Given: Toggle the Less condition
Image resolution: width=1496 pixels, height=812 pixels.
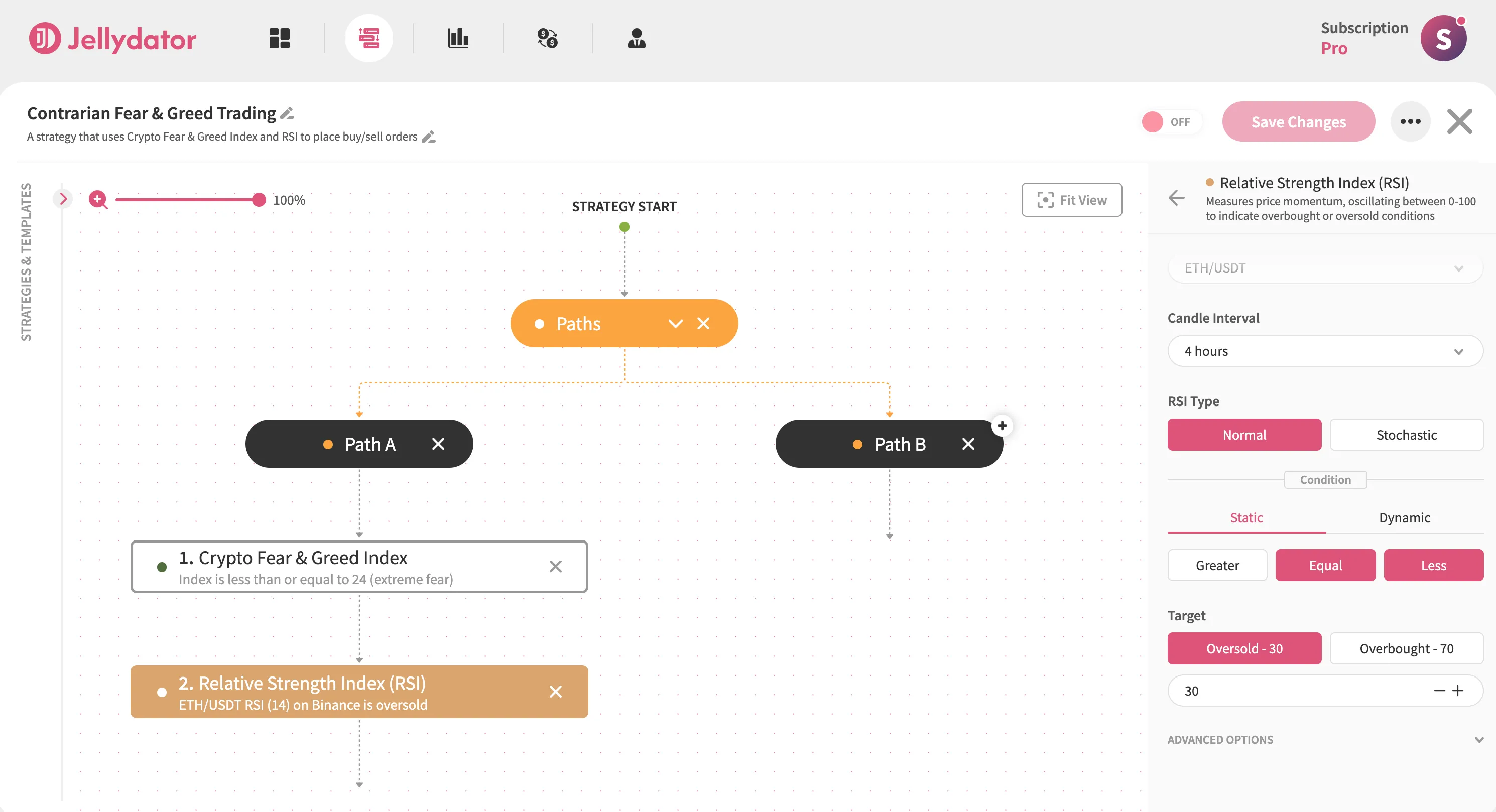Looking at the screenshot, I should (x=1434, y=565).
